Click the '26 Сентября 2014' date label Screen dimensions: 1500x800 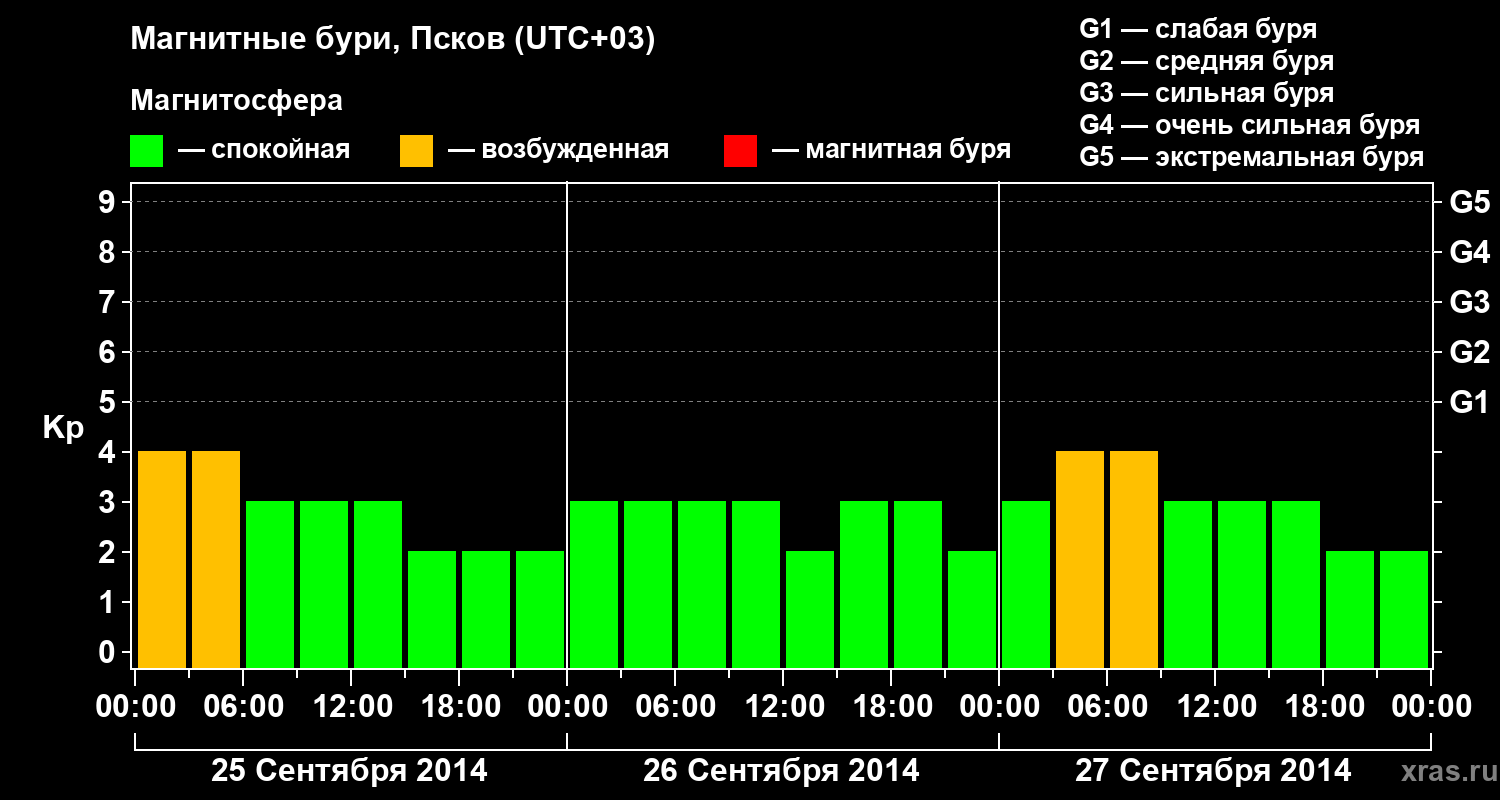(781, 771)
